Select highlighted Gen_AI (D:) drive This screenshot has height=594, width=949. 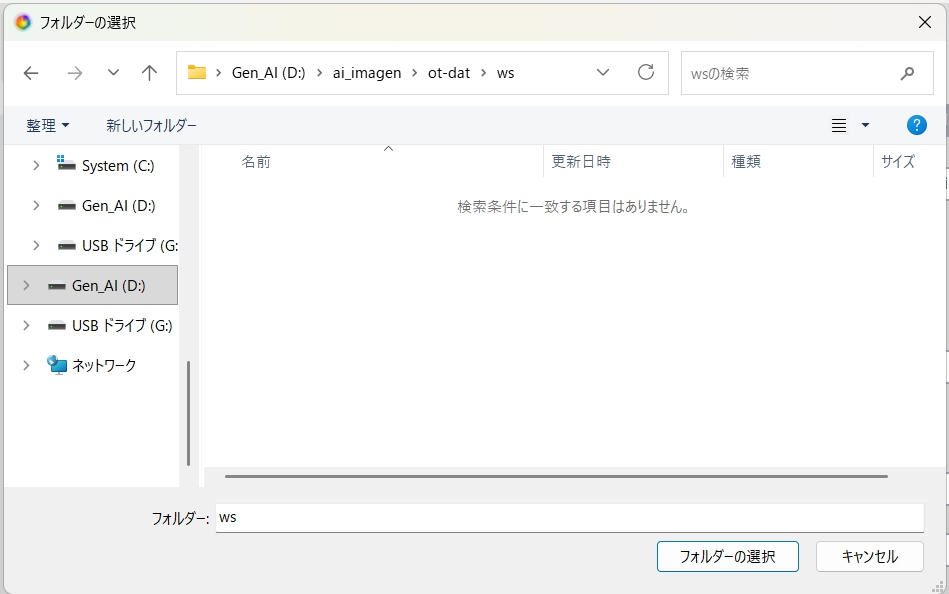93,285
